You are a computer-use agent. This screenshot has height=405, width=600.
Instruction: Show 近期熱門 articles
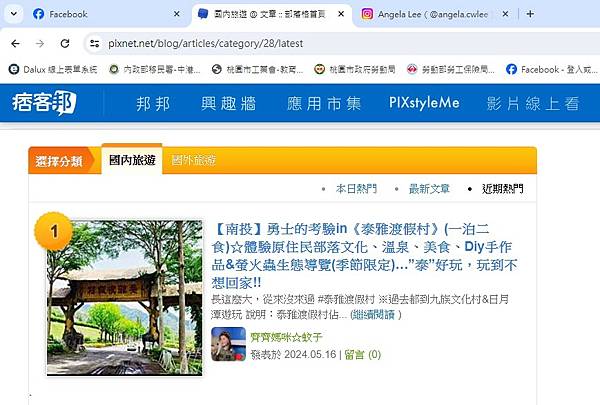[502, 189]
